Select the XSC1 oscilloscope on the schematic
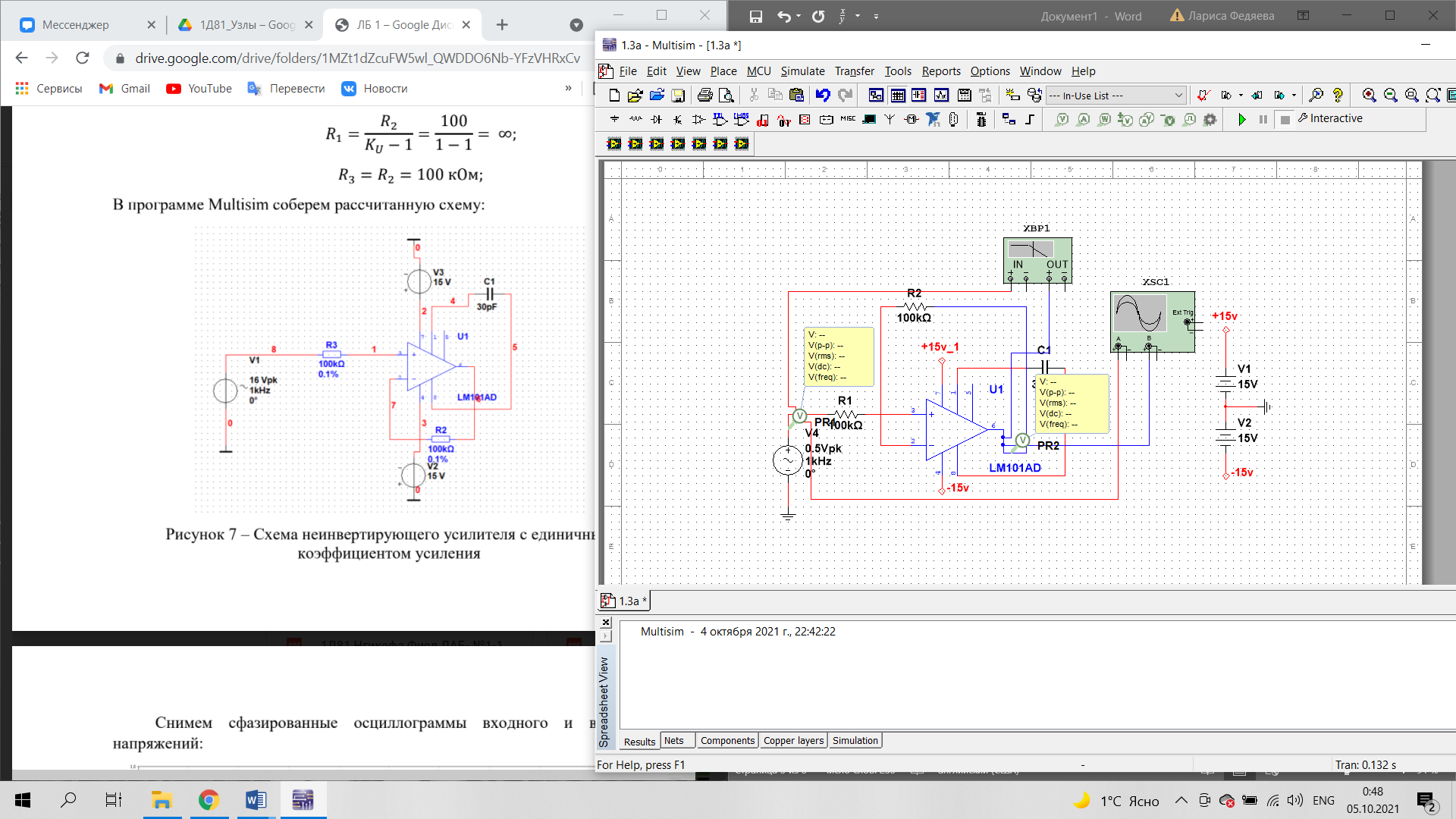Image resolution: width=1456 pixels, height=819 pixels. [1152, 322]
